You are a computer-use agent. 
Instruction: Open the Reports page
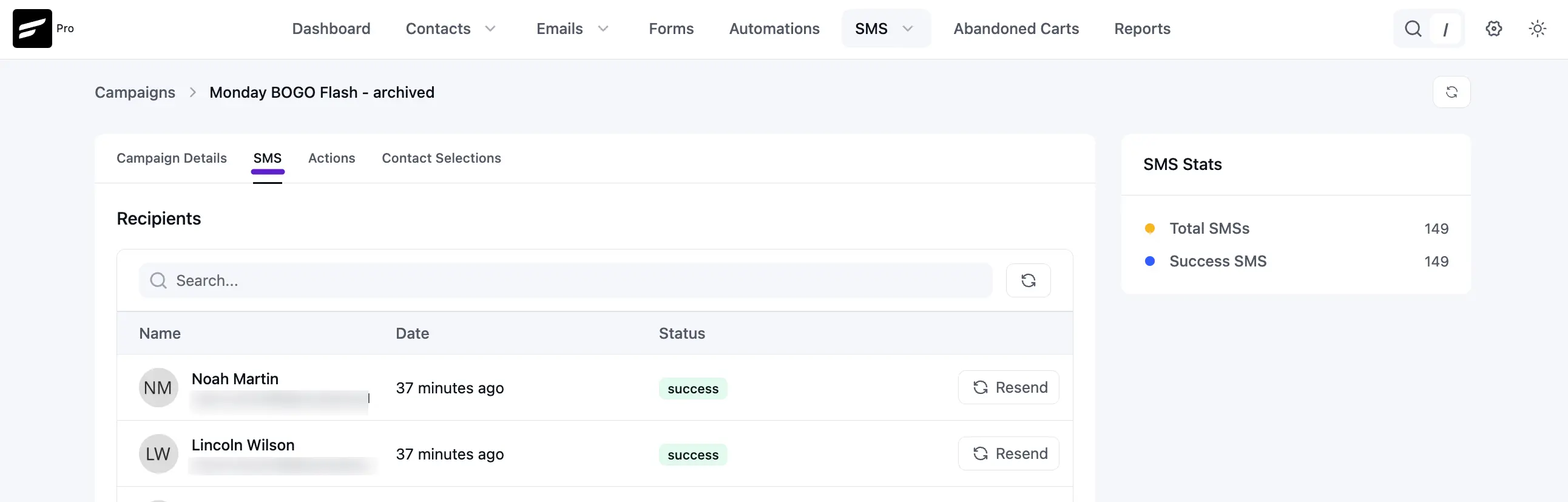tap(1142, 29)
